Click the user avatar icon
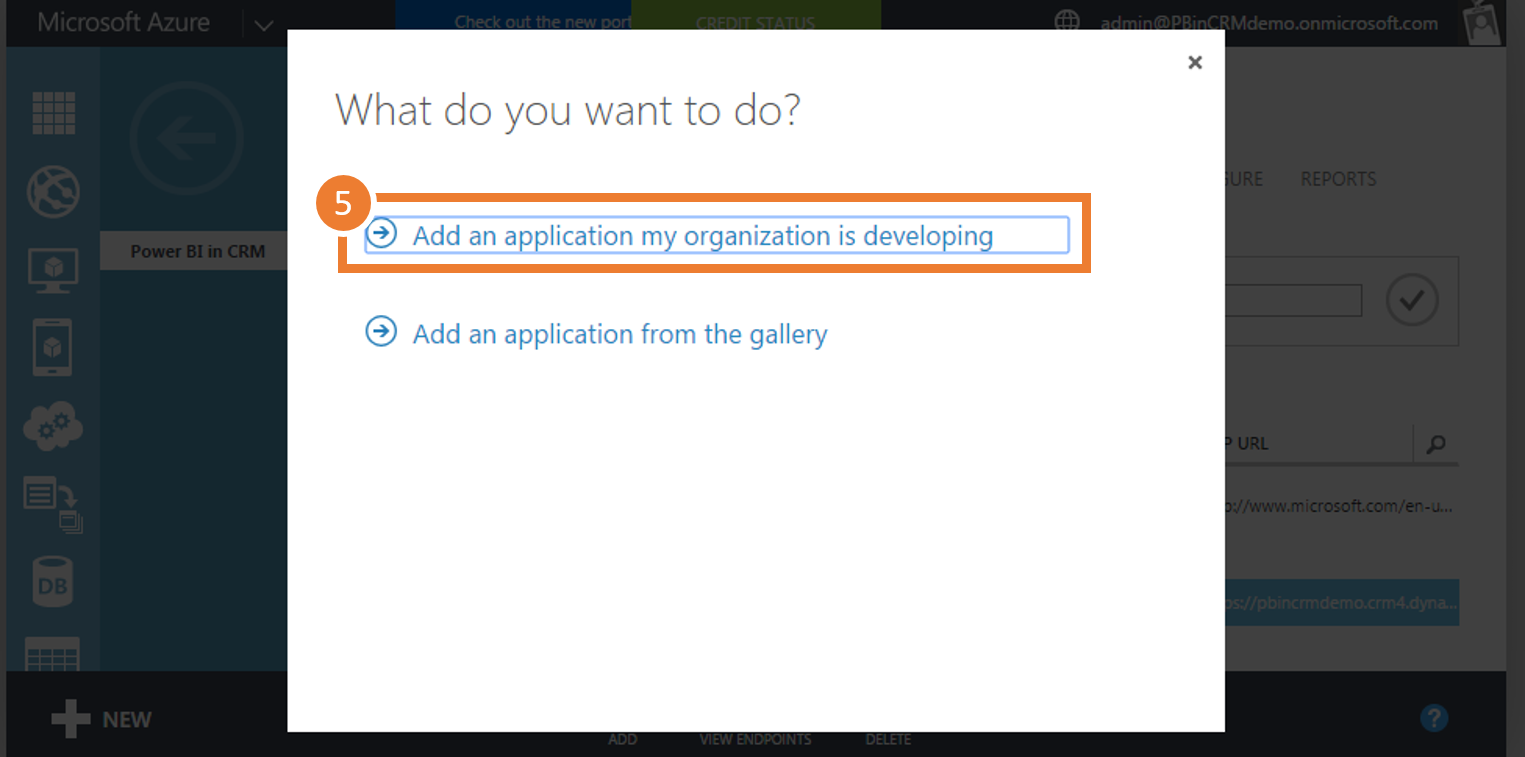The height and width of the screenshot is (757, 1525). 1483,23
